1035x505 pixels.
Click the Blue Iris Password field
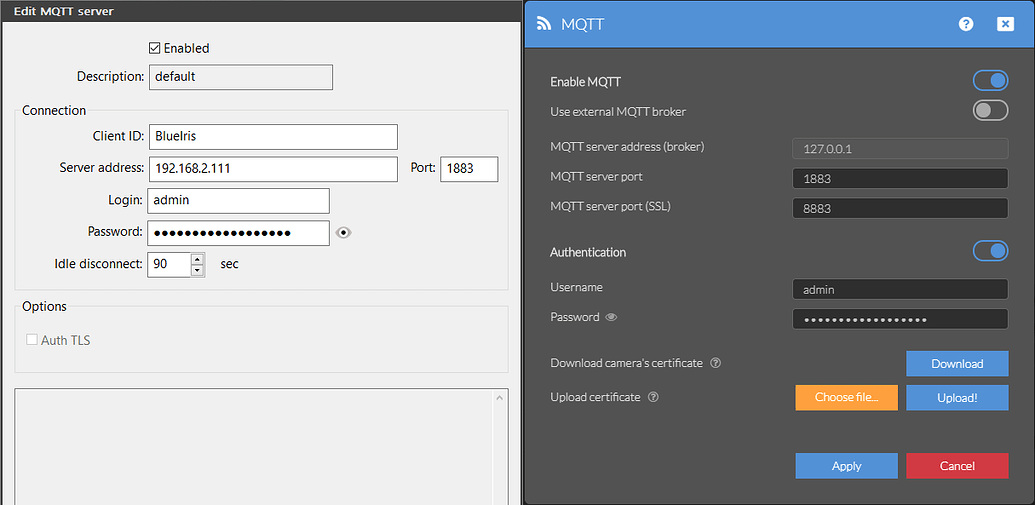(x=238, y=233)
